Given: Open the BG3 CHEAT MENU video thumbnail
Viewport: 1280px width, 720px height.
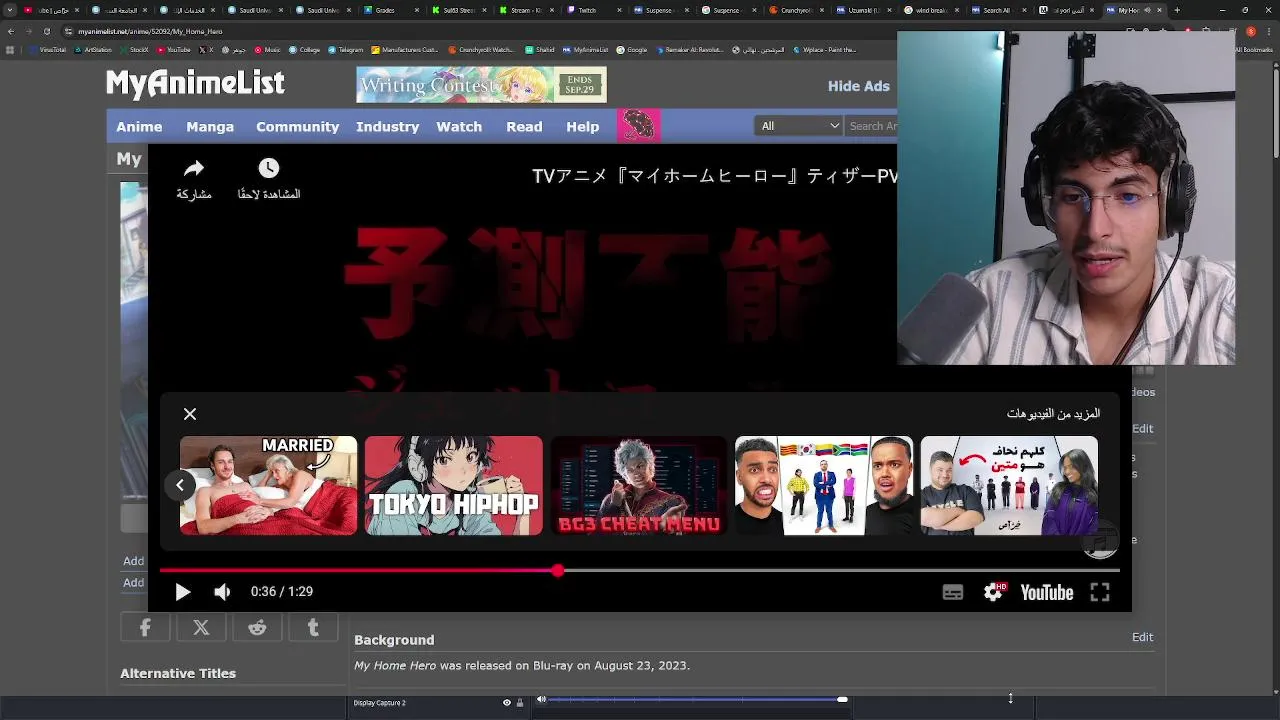Looking at the screenshot, I should 639,485.
